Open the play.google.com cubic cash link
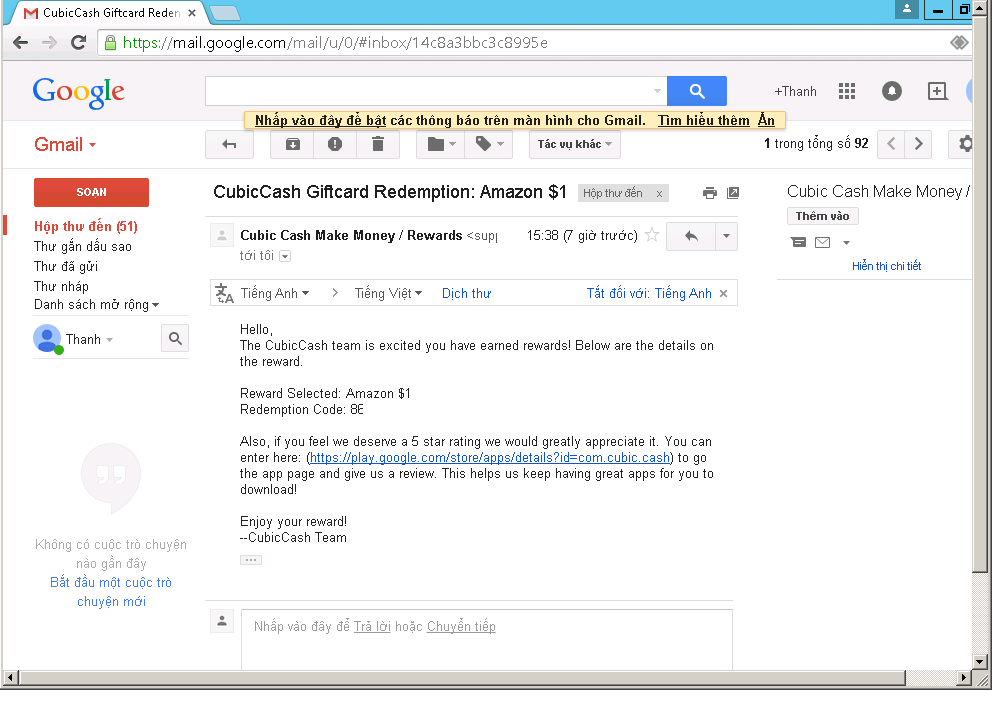993x713 pixels. (x=490, y=458)
